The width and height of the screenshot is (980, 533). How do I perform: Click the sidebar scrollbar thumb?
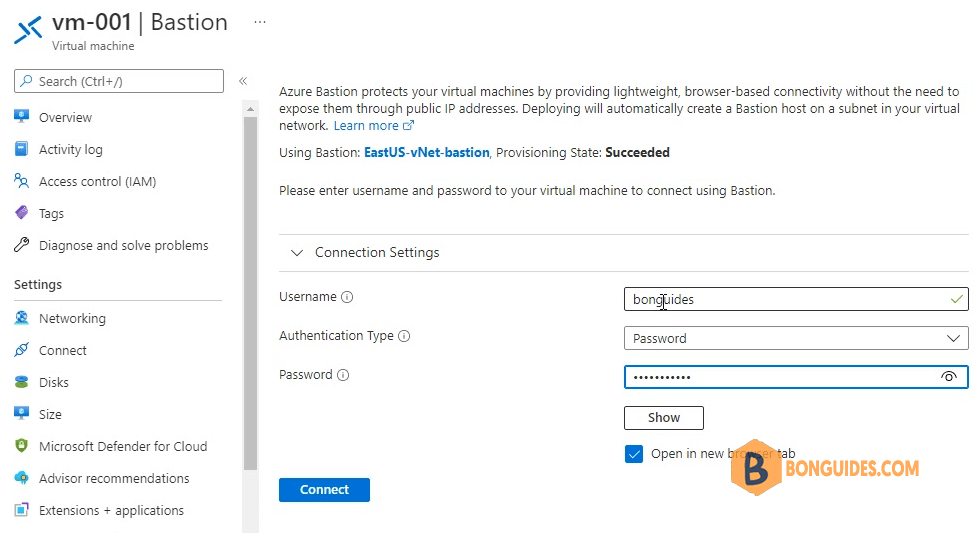pyautogui.click(x=250, y=294)
